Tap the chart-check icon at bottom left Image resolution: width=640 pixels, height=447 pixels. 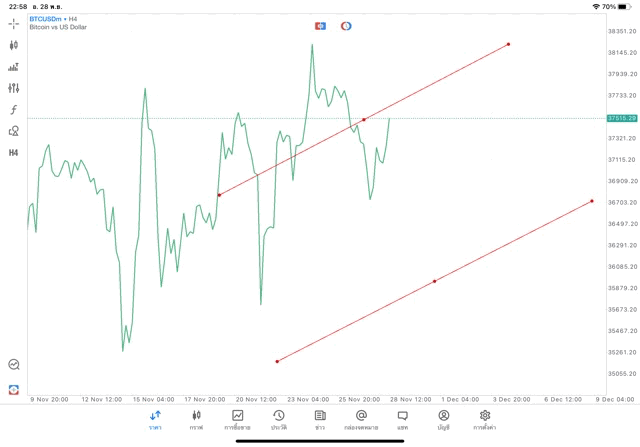[14, 365]
